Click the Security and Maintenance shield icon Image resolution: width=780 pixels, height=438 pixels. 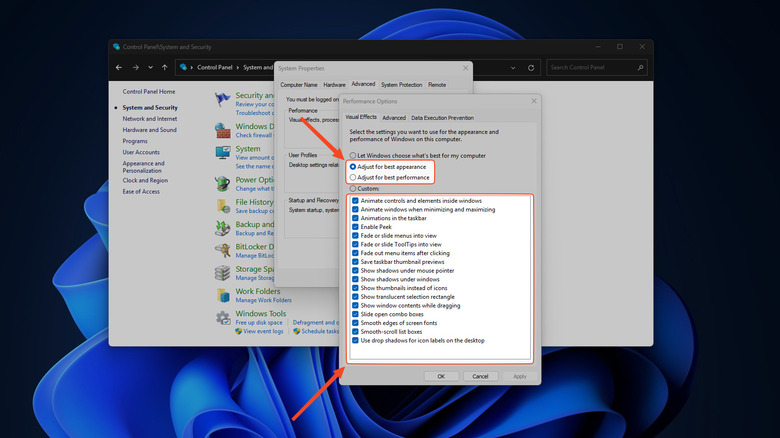point(223,100)
